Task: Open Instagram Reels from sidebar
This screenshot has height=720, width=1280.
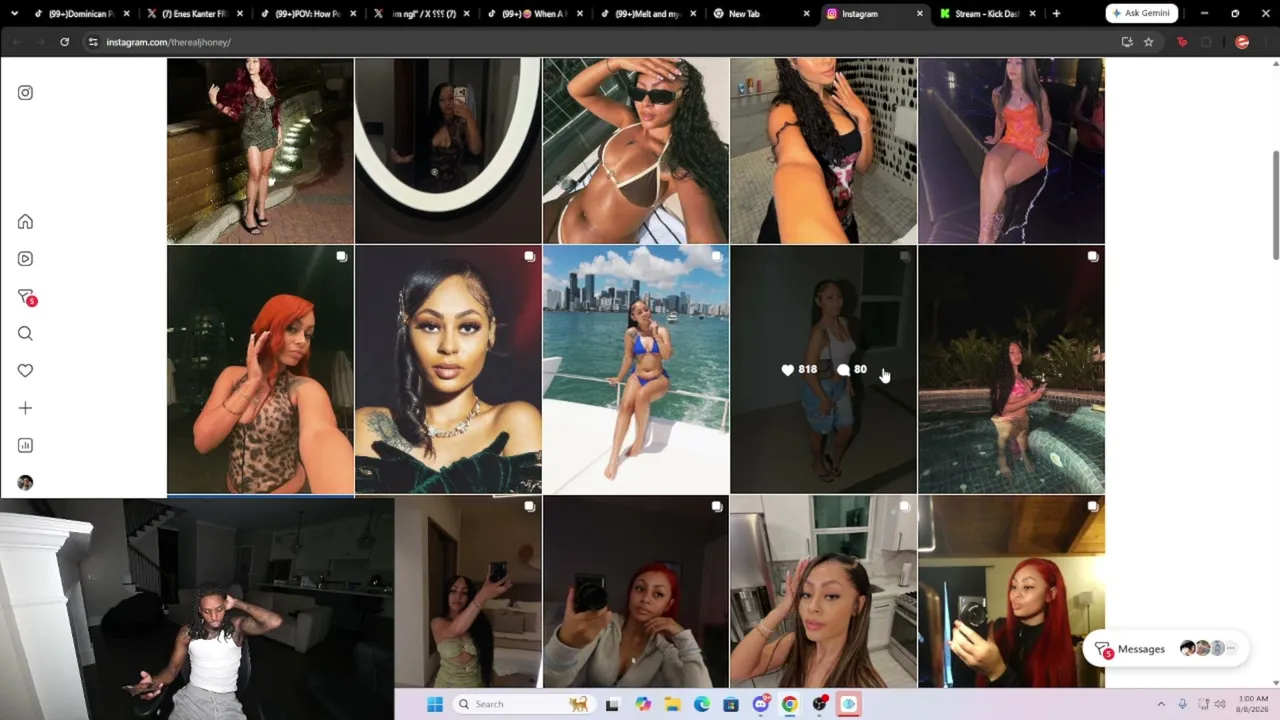Action: [25, 259]
